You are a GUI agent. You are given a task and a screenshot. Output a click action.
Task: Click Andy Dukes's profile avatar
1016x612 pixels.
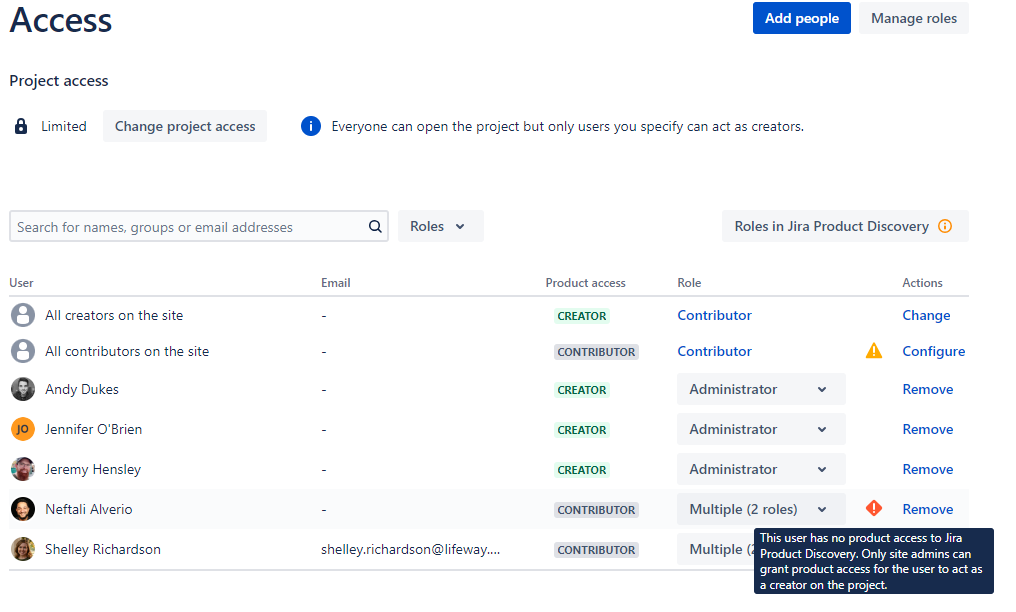(x=22, y=388)
